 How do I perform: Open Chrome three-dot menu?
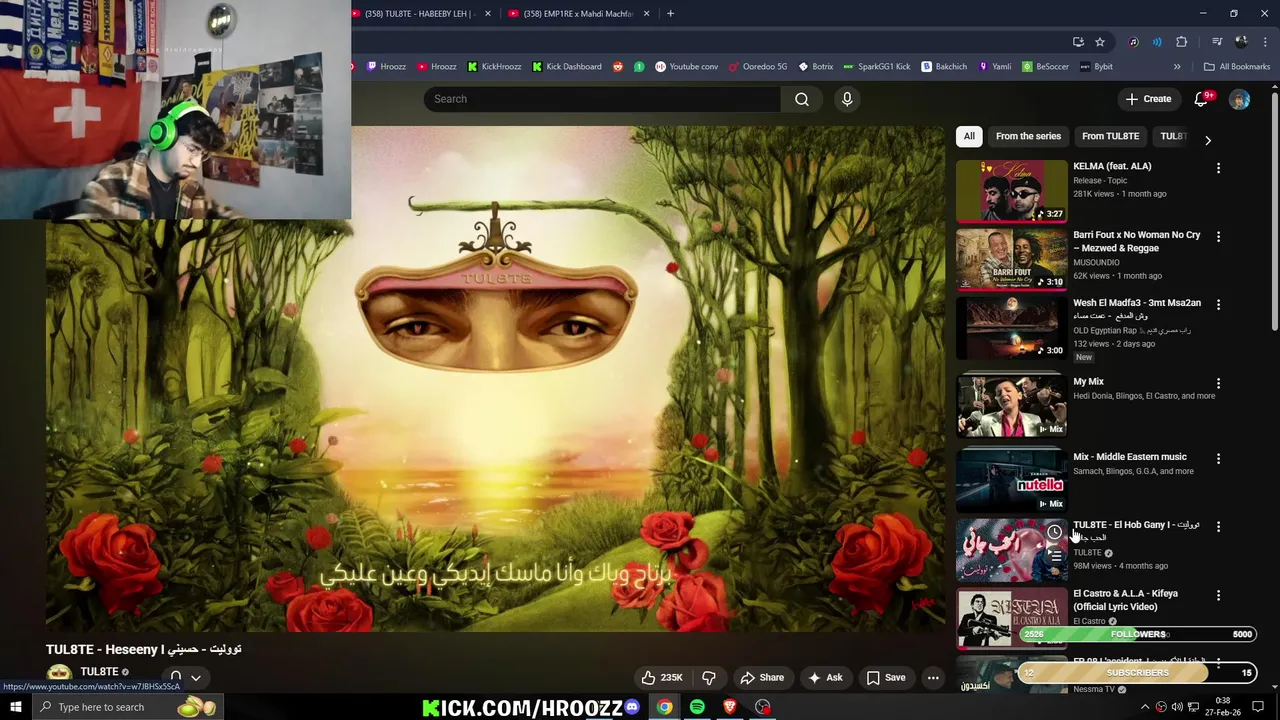1263,42
